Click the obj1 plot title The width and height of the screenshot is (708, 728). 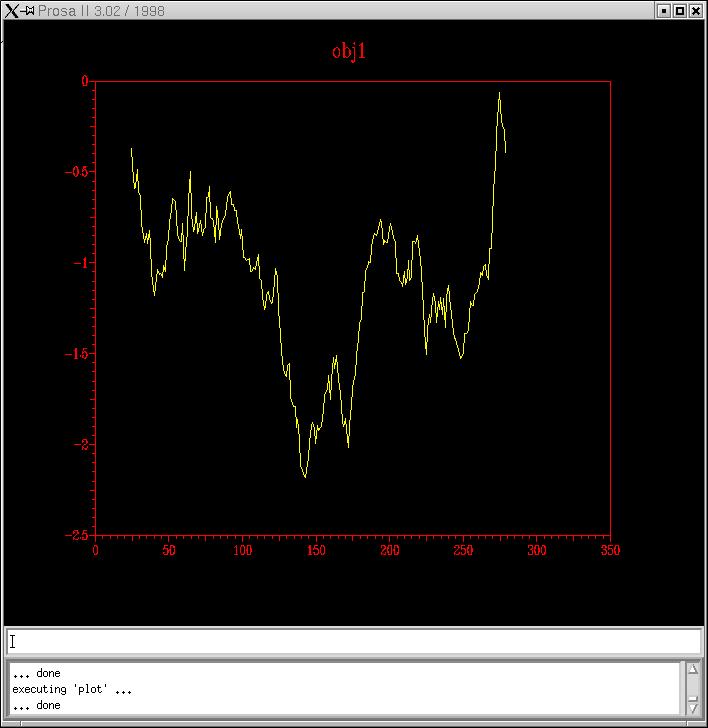click(349, 51)
